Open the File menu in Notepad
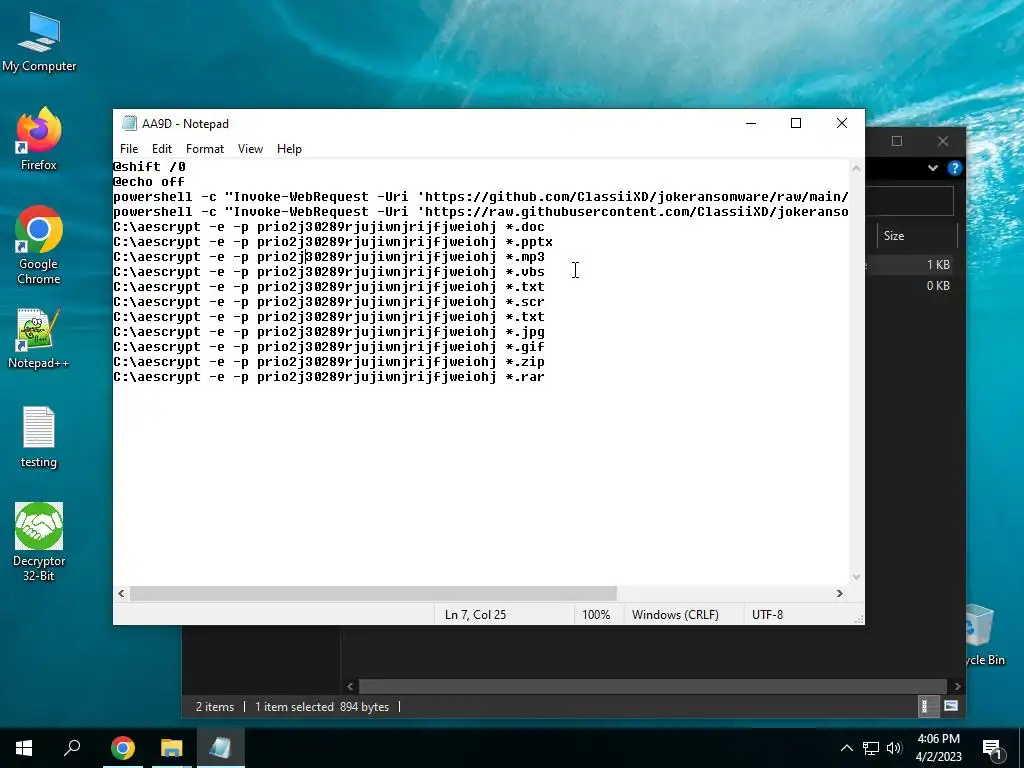The height and width of the screenshot is (768, 1024). [x=129, y=149]
